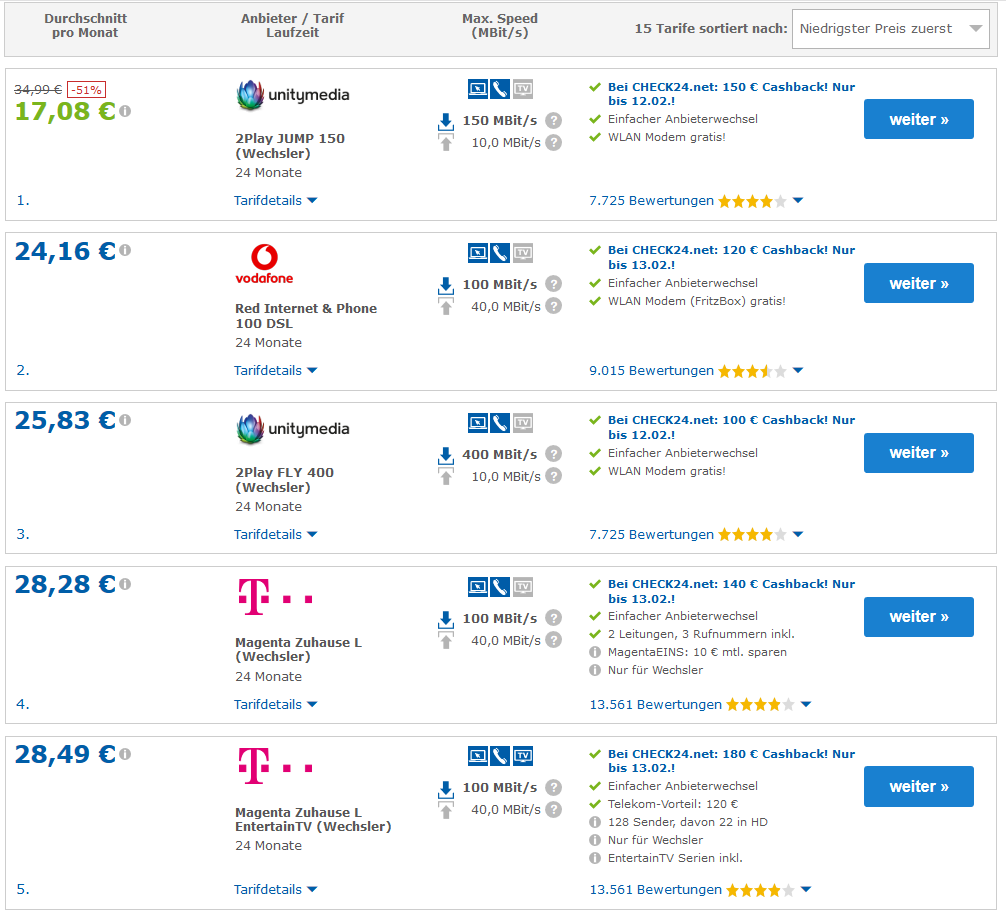1006x912 pixels.
Task: Click 'Max. Speed (MBit/s)' column header
Action: coord(500,26)
